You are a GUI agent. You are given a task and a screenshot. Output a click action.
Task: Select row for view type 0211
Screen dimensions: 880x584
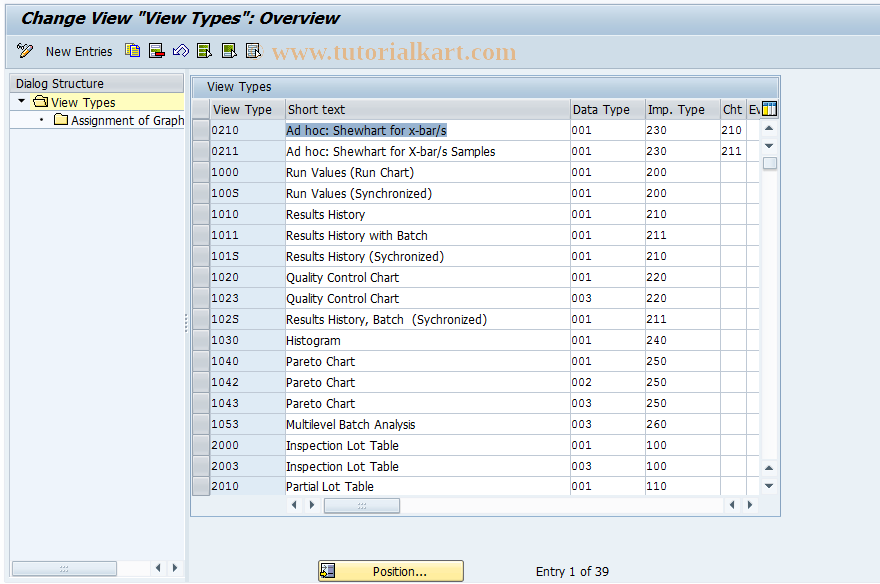(x=201, y=151)
